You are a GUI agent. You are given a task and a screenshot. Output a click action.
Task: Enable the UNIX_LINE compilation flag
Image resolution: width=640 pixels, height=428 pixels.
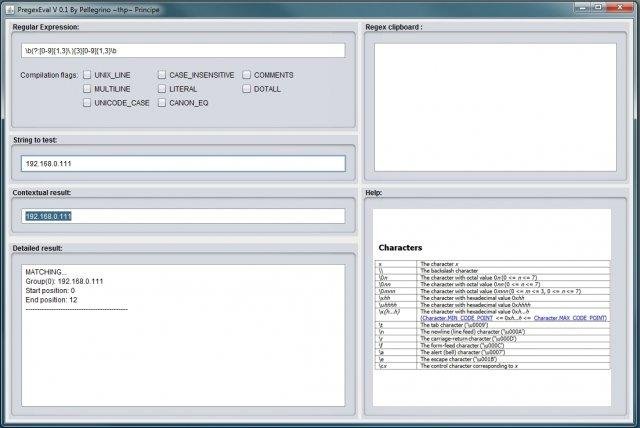pos(87,75)
